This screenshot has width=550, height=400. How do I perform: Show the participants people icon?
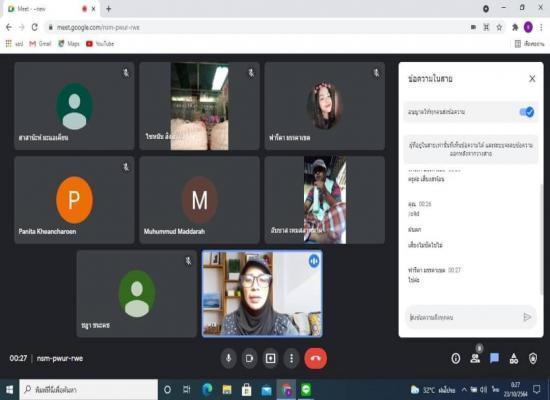[475, 358]
